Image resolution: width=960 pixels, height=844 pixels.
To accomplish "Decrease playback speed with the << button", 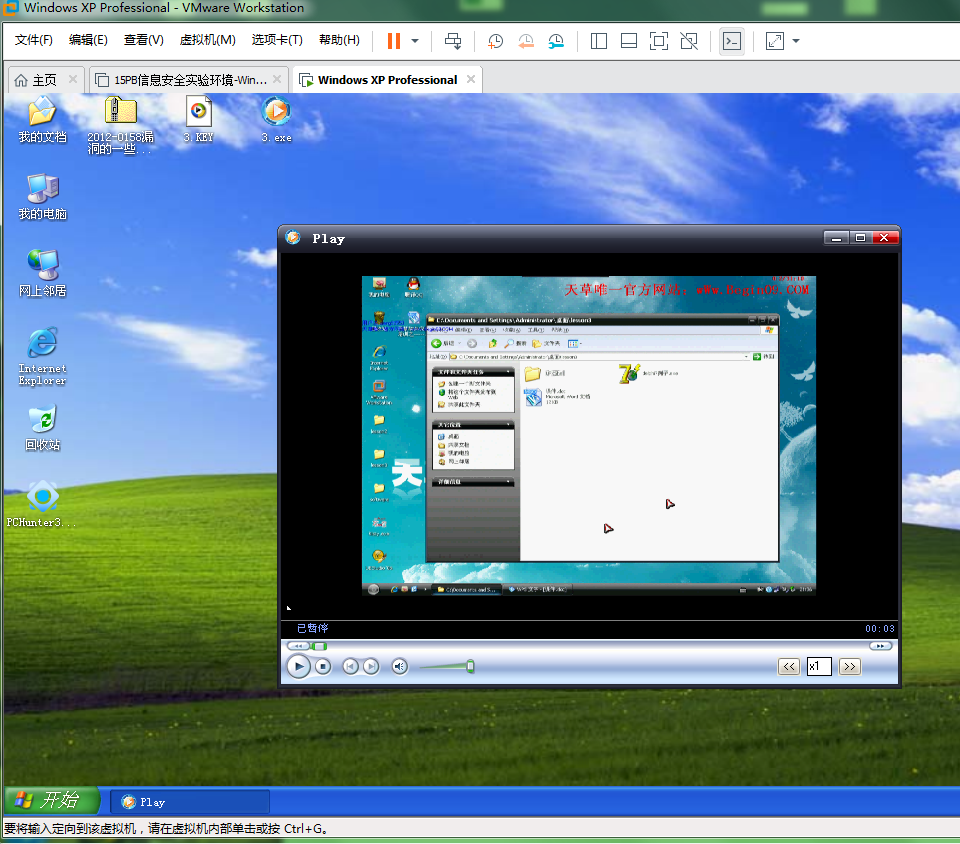I will click(x=789, y=667).
